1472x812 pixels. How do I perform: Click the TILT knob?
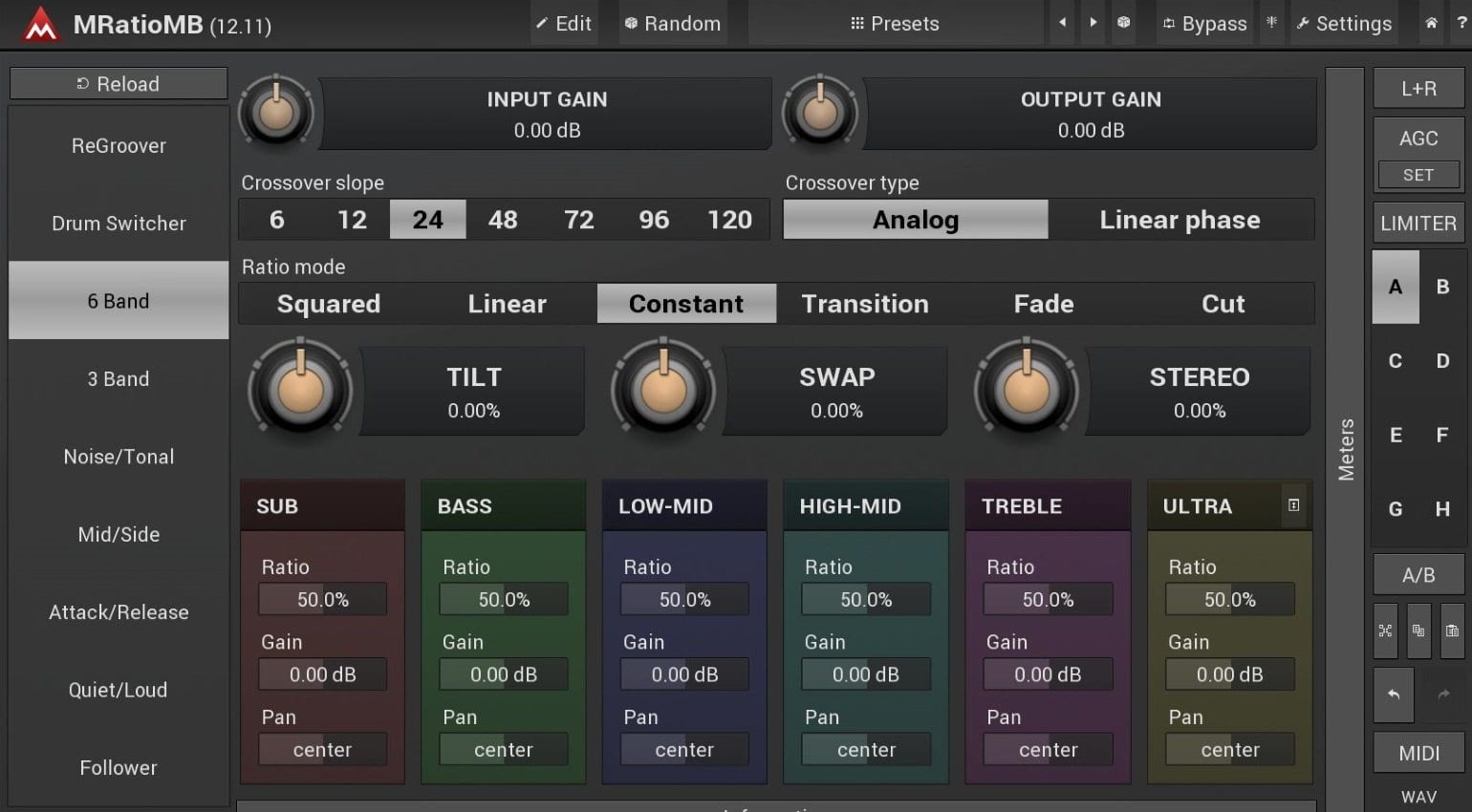(x=300, y=390)
